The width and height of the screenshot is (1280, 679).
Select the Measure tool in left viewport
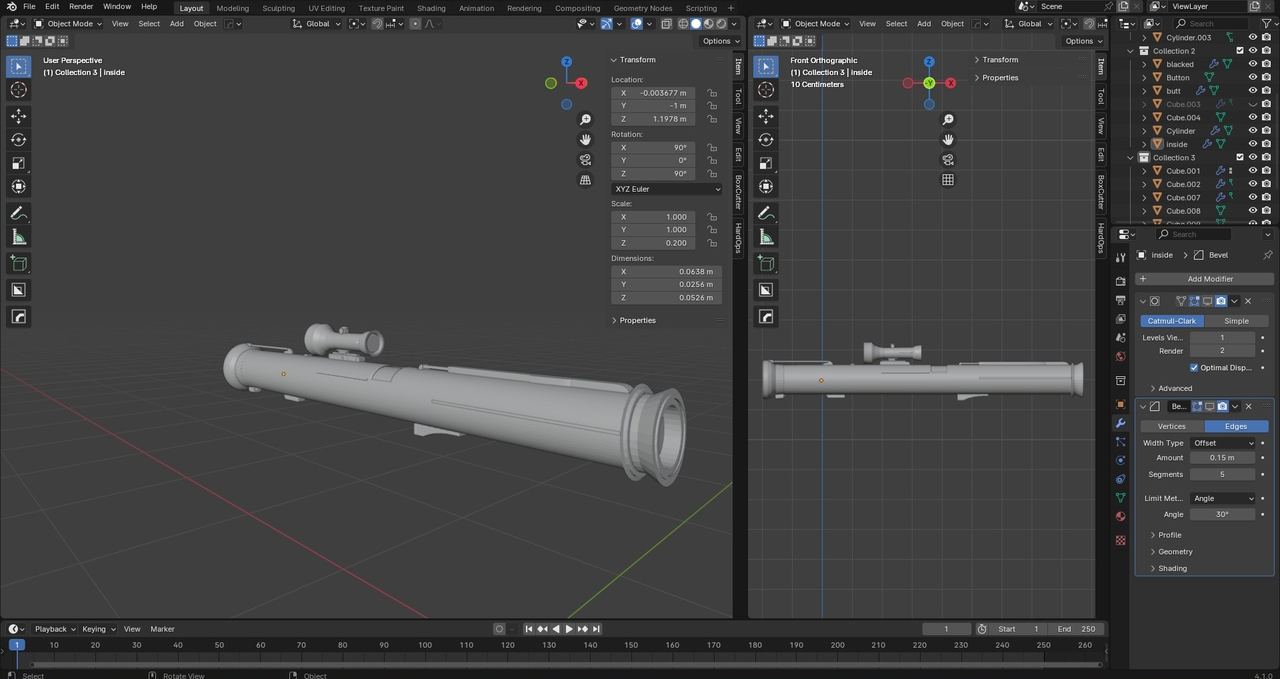(18, 237)
